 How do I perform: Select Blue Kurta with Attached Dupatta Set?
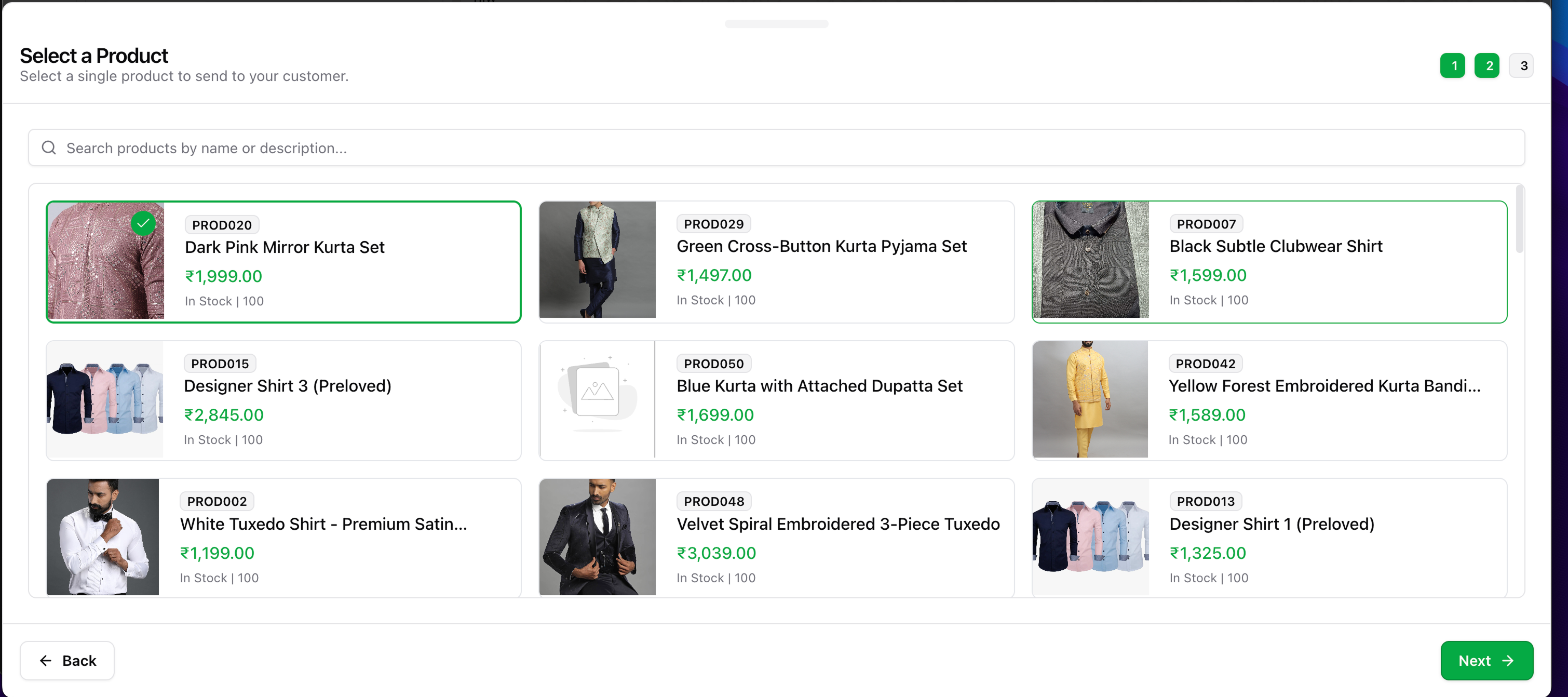pyautogui.click(x=819, y=386)
